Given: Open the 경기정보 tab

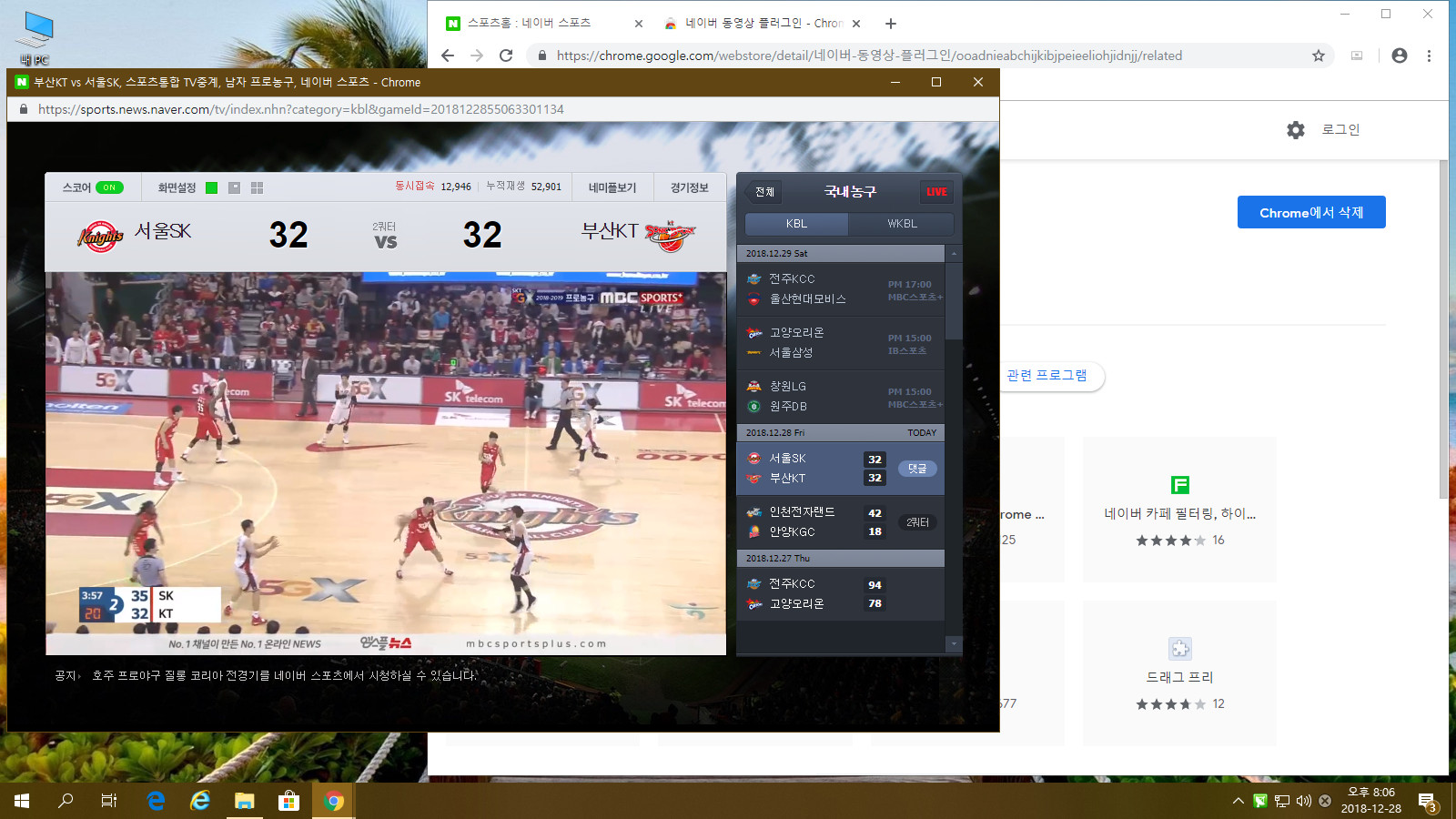Looking at the screenshot, I should (x=689, y=187).
